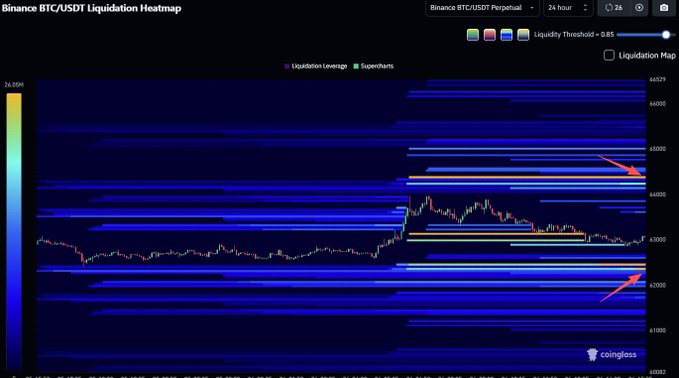The width and height of the screenshot is (679, 378).
Task: Take a chart screenshot with camera icon
Action: tap(664, 8)
